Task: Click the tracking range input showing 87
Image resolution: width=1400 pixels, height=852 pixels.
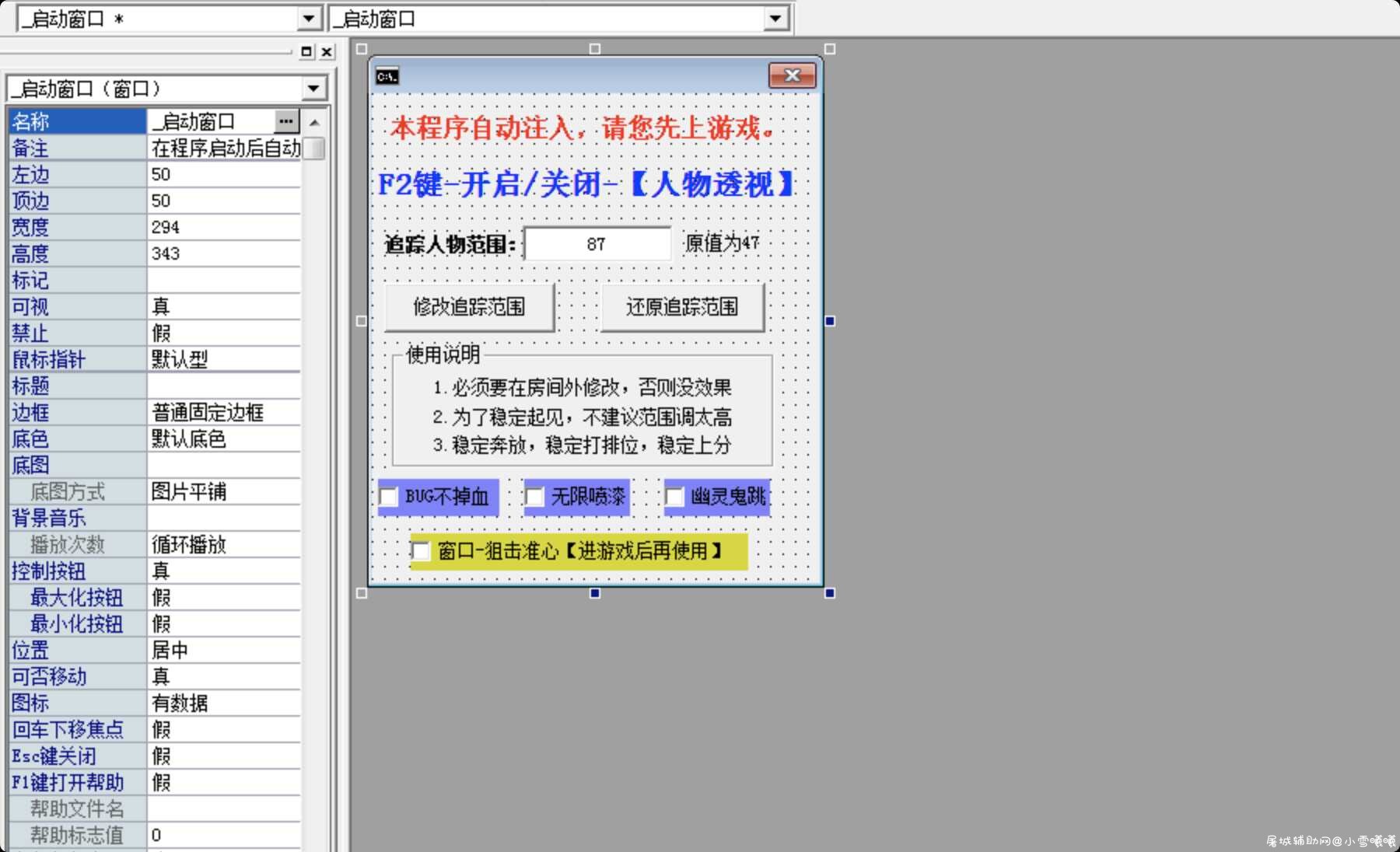Action: tap(597, 244)
